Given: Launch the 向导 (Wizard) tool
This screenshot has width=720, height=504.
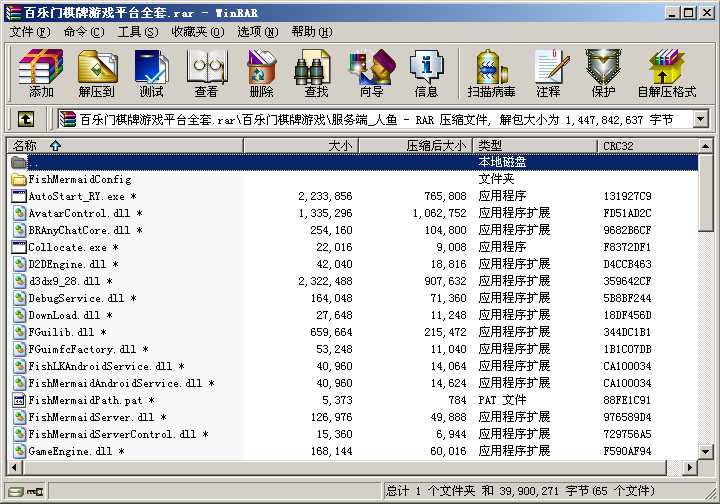Looking at the screenshot, I should (372, 73).
